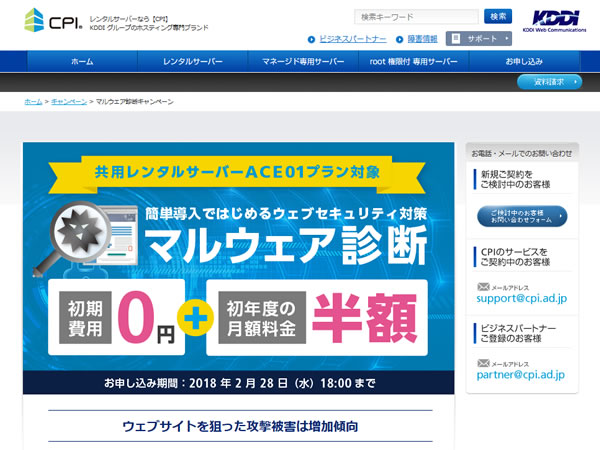Click the マルウェア診断 banner title
600x450 pixels.
click(x=286, y=246)
